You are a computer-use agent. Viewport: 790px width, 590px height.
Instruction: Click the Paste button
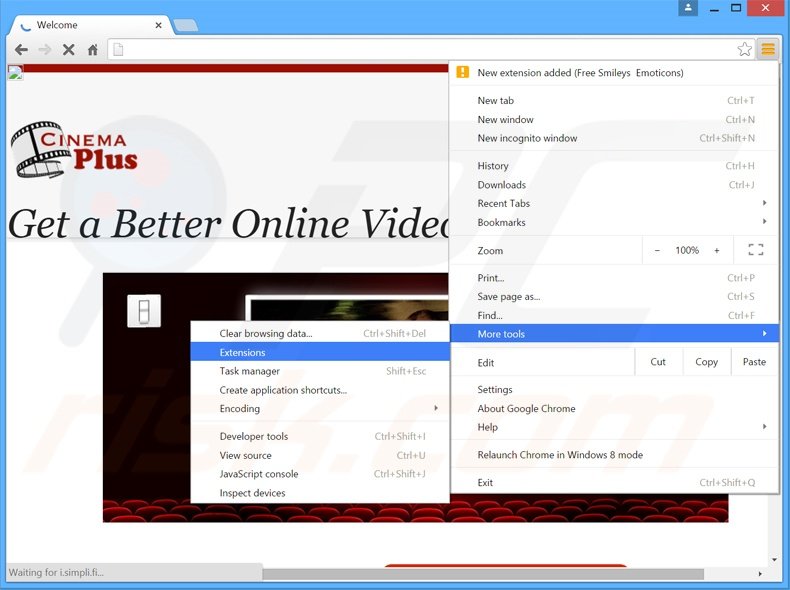pyautogui.click(x=754, y=362)
